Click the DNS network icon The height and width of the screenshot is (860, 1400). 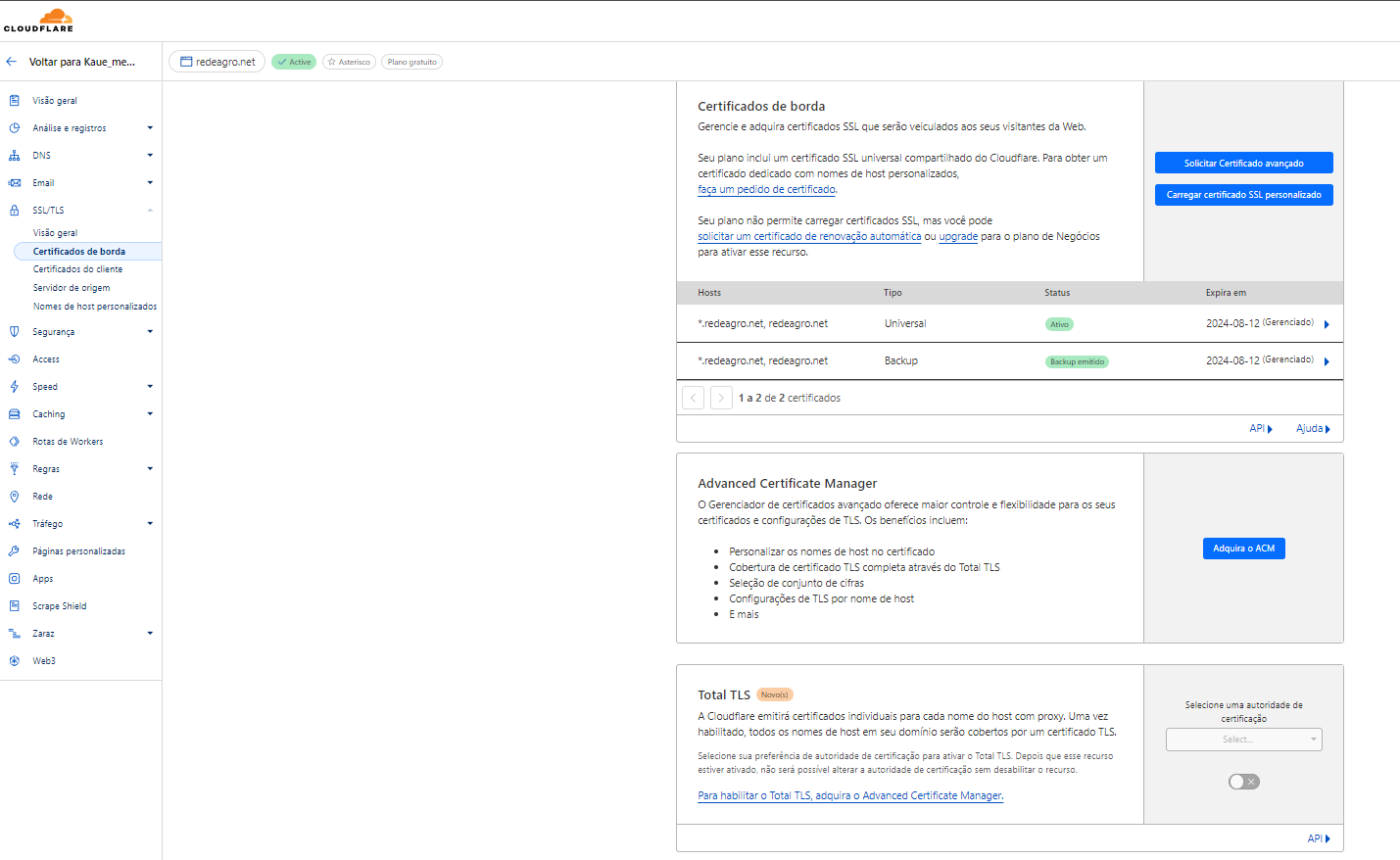[x=14, y=156]
